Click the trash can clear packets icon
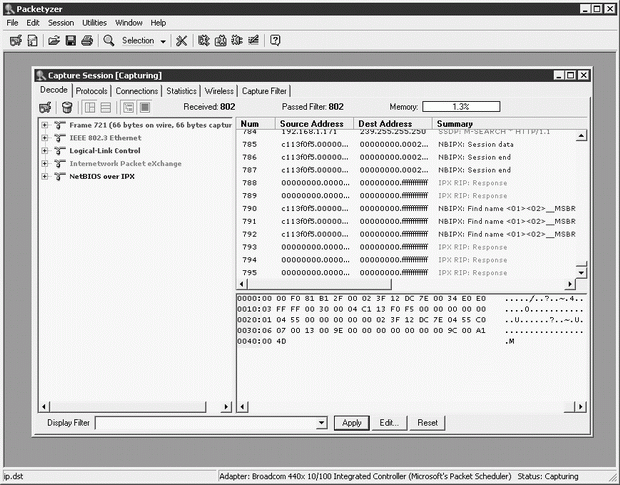620x485 pixels. (67, 107)
